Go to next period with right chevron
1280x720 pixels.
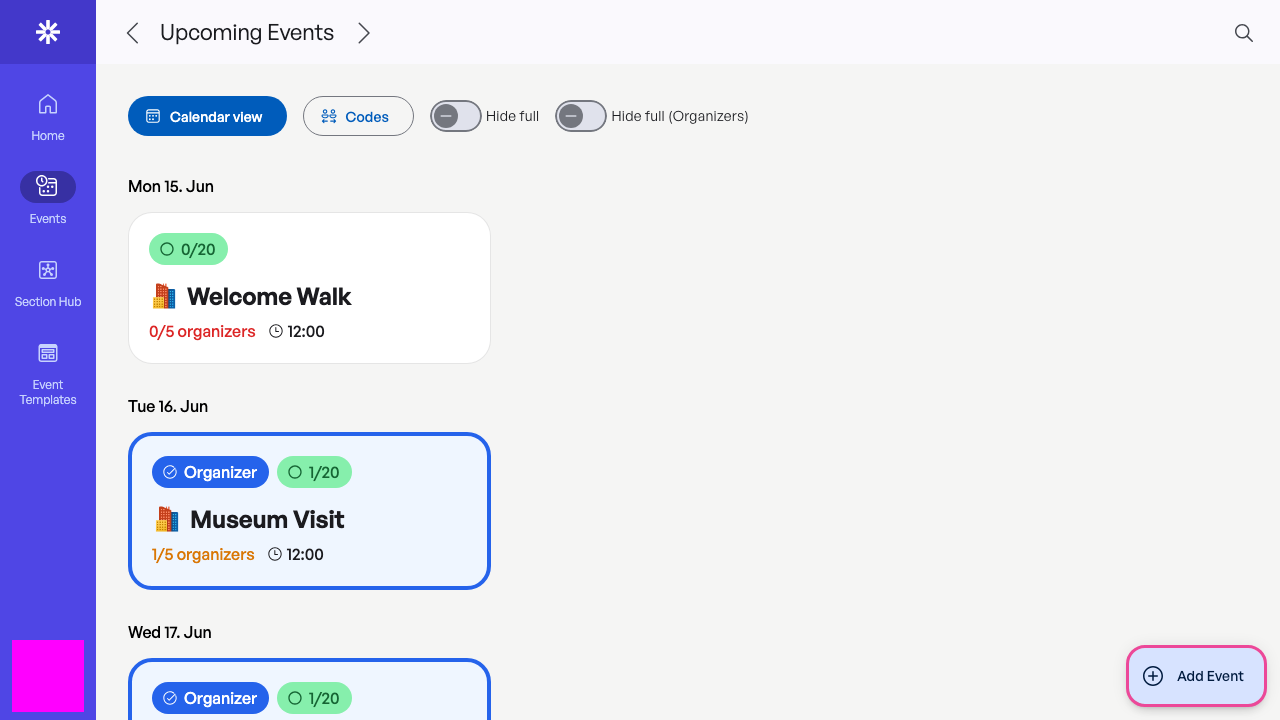[364, 33]
